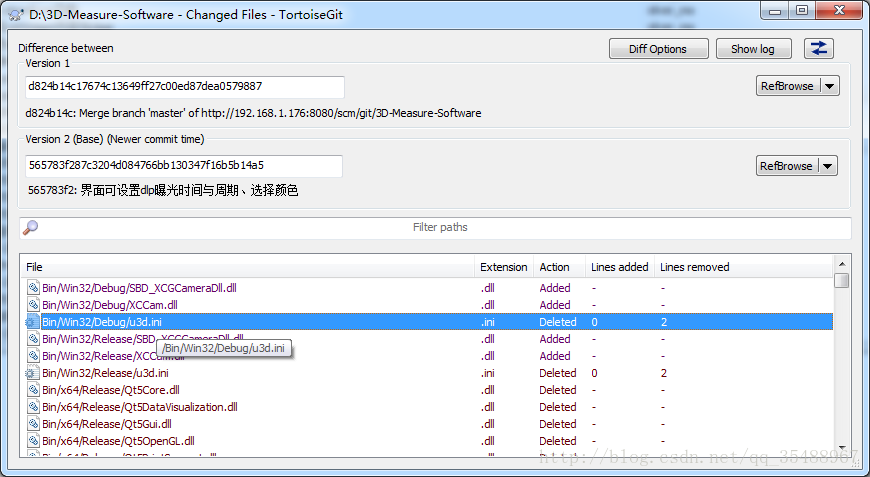Click Version 2 commit message 565783f2
The height and width of the screenshot is (477, 870).
point(163,190)
